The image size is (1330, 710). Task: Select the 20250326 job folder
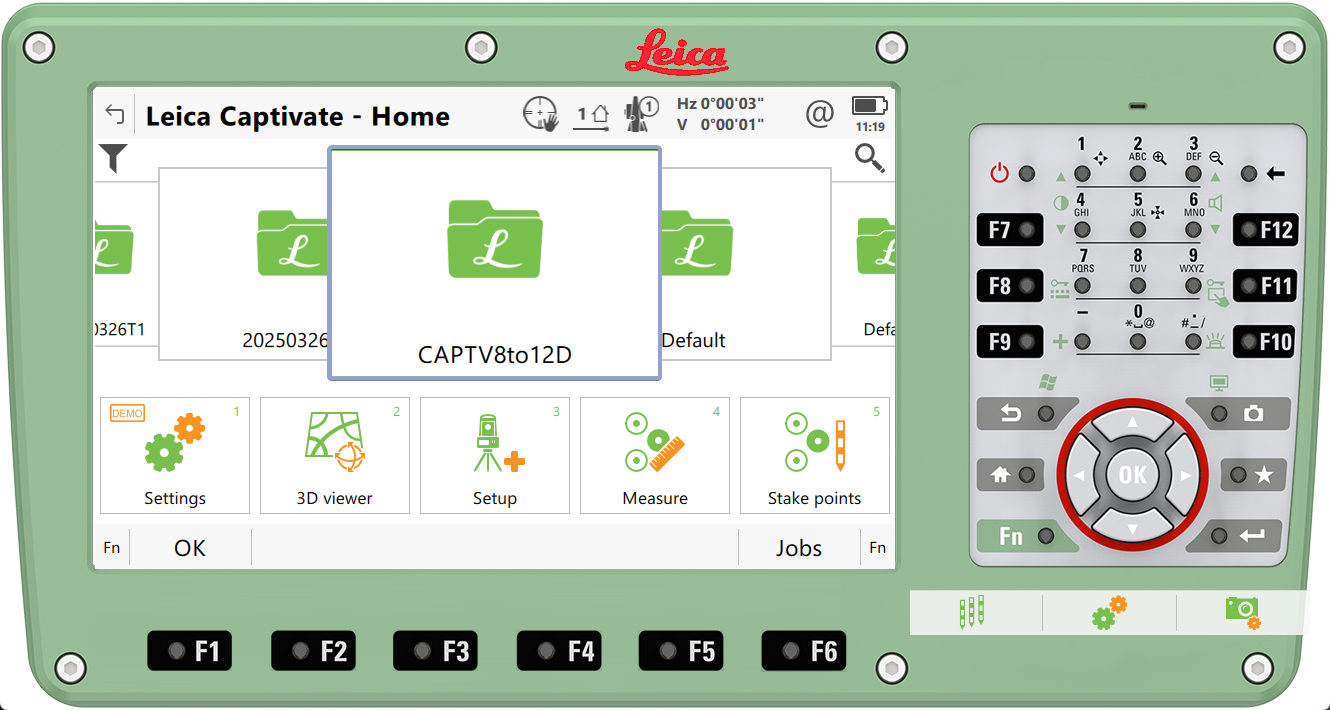244,264
